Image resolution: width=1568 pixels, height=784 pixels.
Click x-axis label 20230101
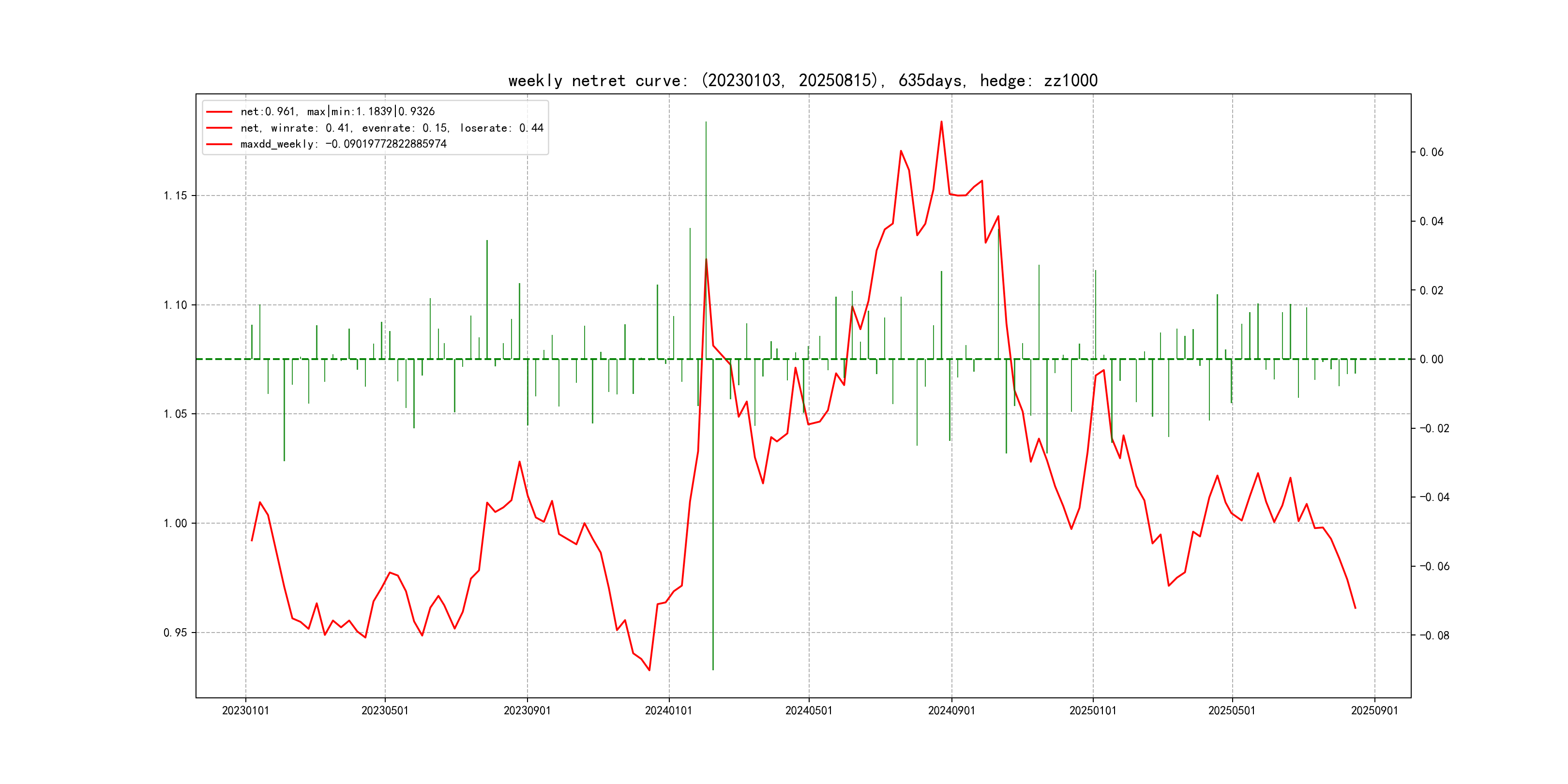click(245, 711)
